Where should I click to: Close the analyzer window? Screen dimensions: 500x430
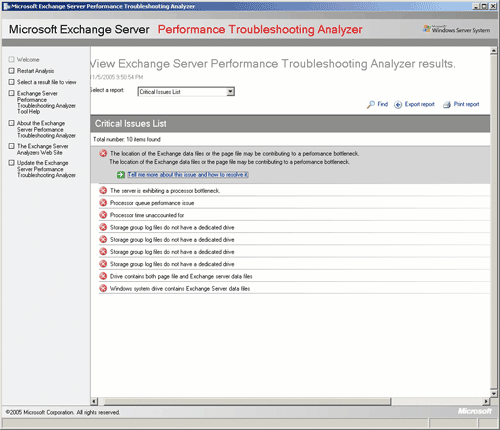pos(493,6)
